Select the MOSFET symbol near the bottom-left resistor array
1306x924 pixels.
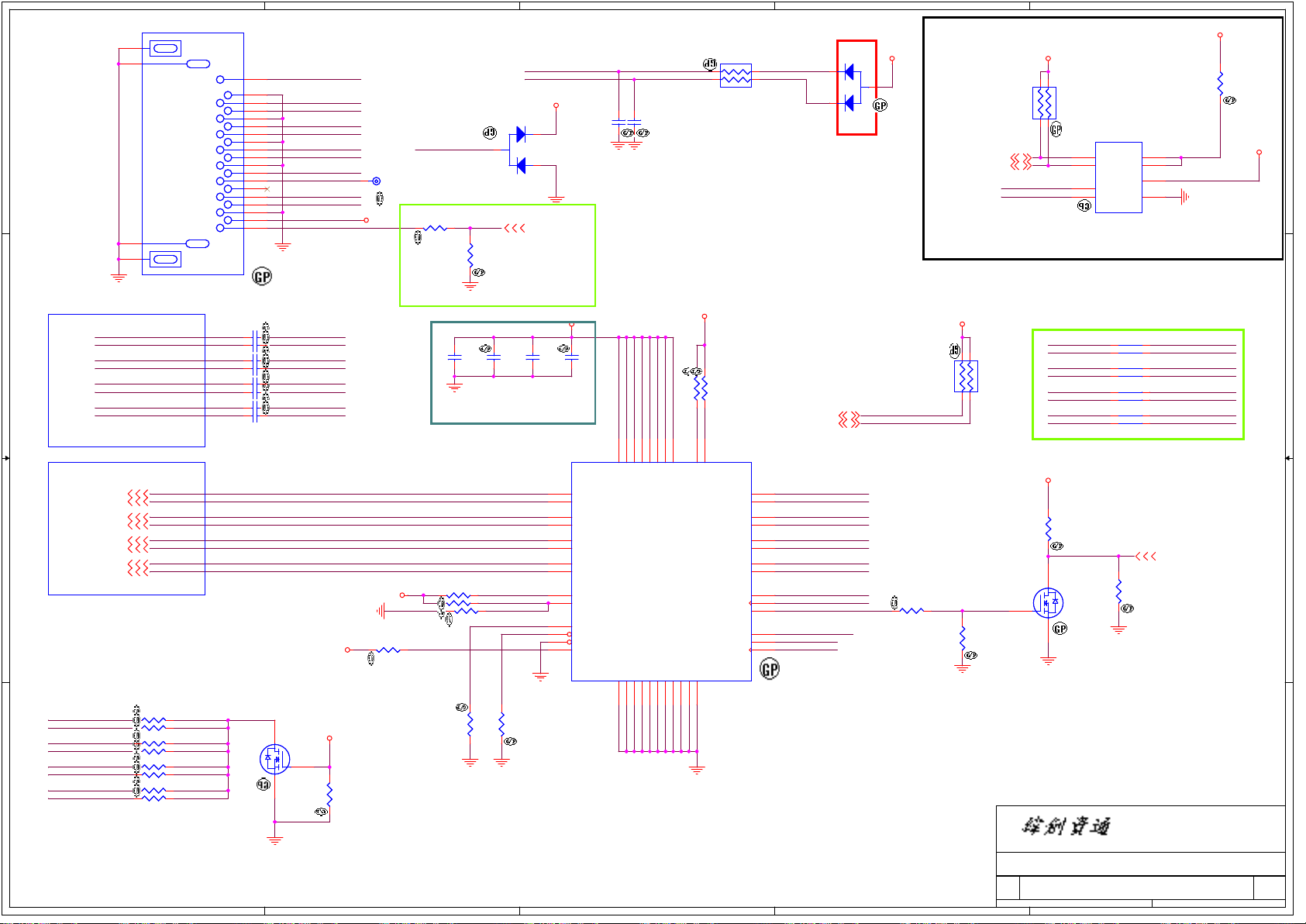point(274,759)
